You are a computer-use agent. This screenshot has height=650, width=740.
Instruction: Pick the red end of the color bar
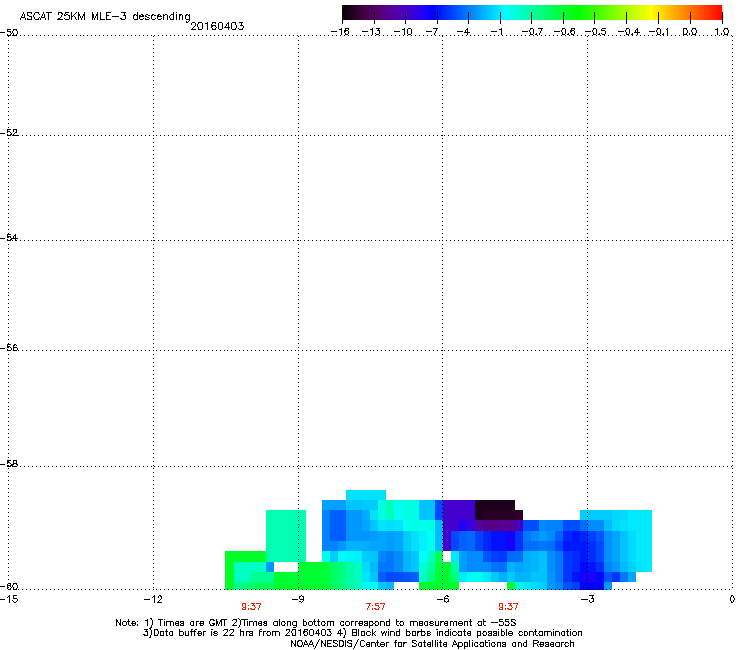tap(715, 13)
